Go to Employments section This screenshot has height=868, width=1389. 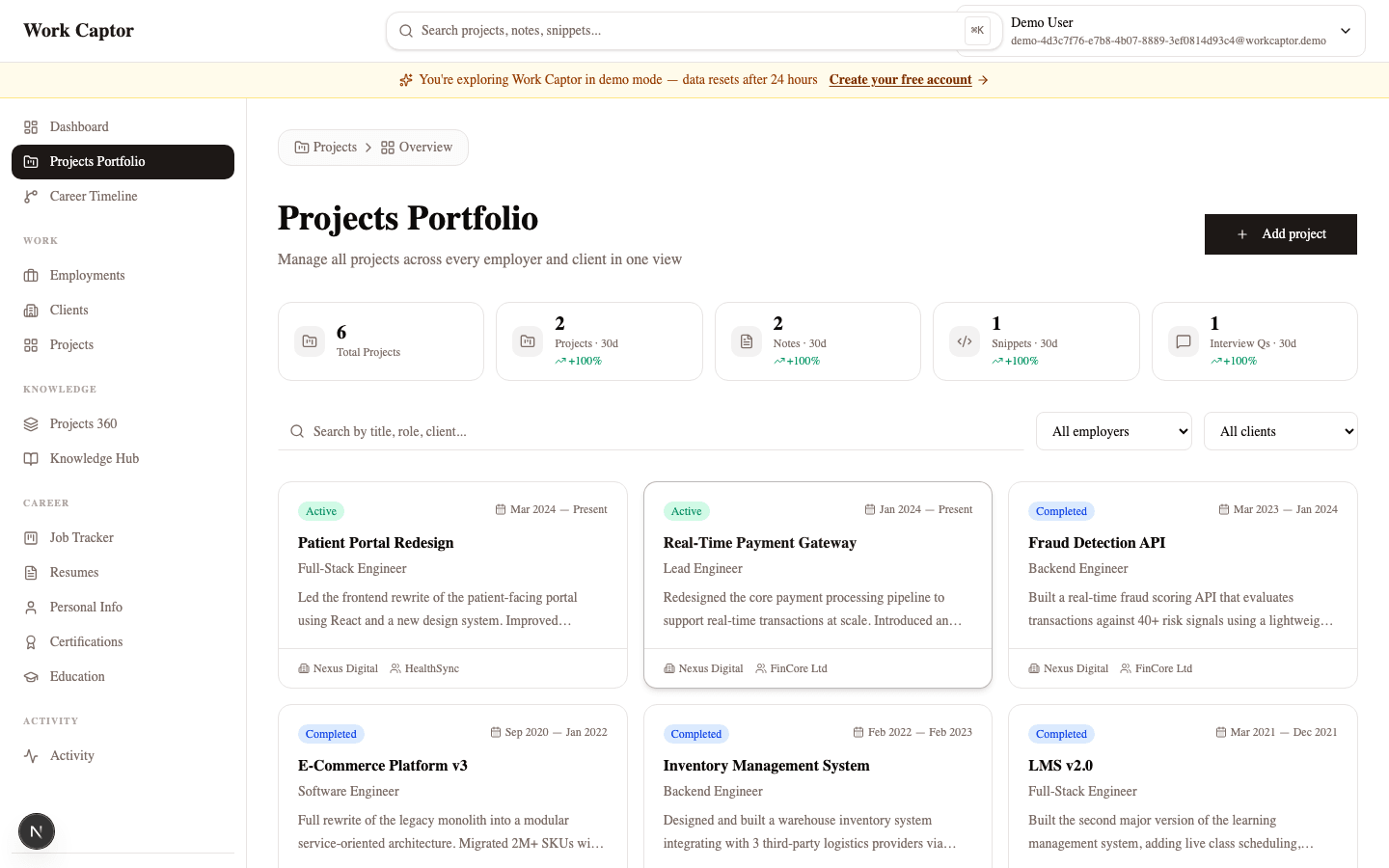[x=123, y=276]
